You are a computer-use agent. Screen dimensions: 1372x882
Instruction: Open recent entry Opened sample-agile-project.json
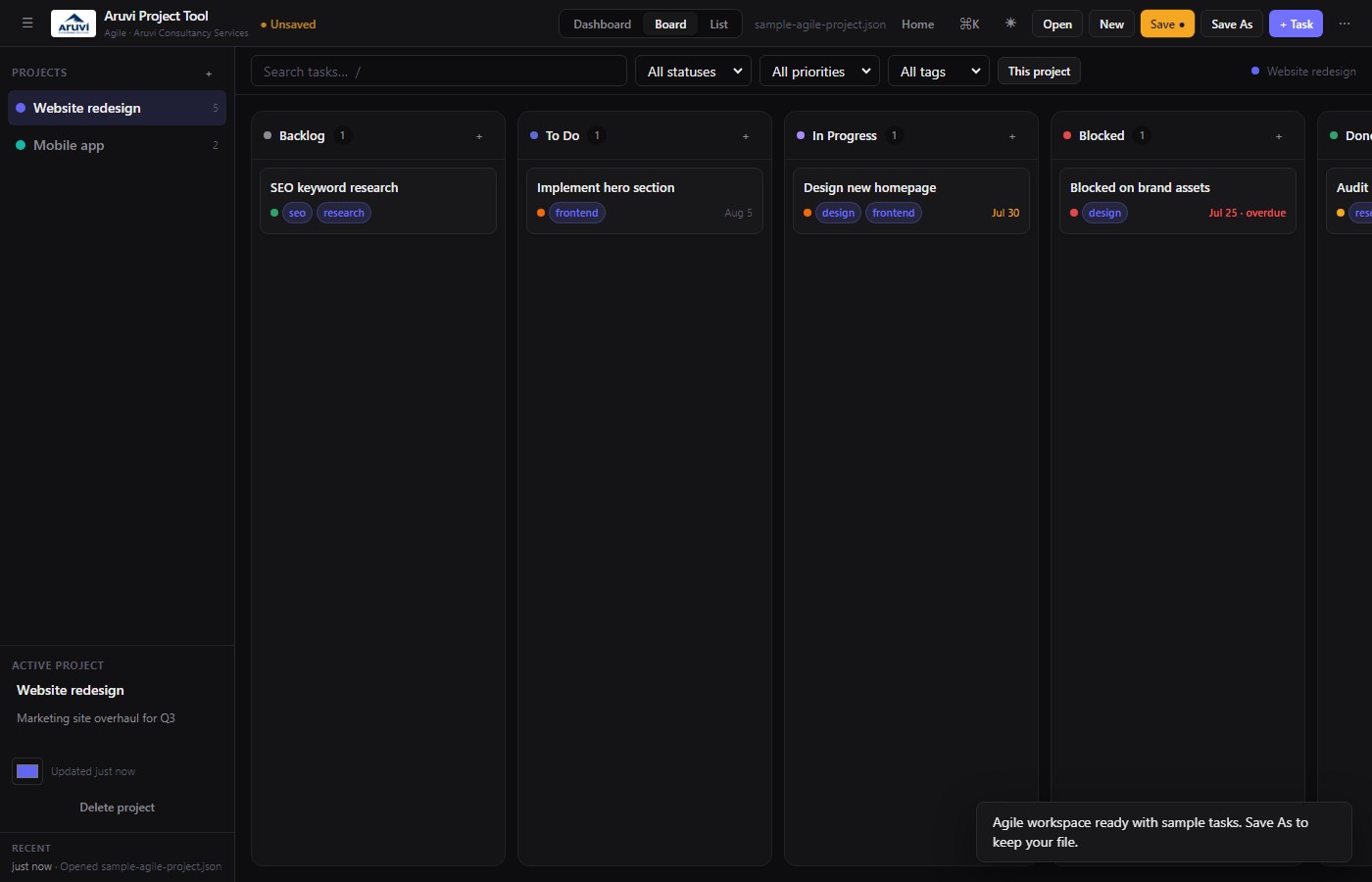point(117,866)
